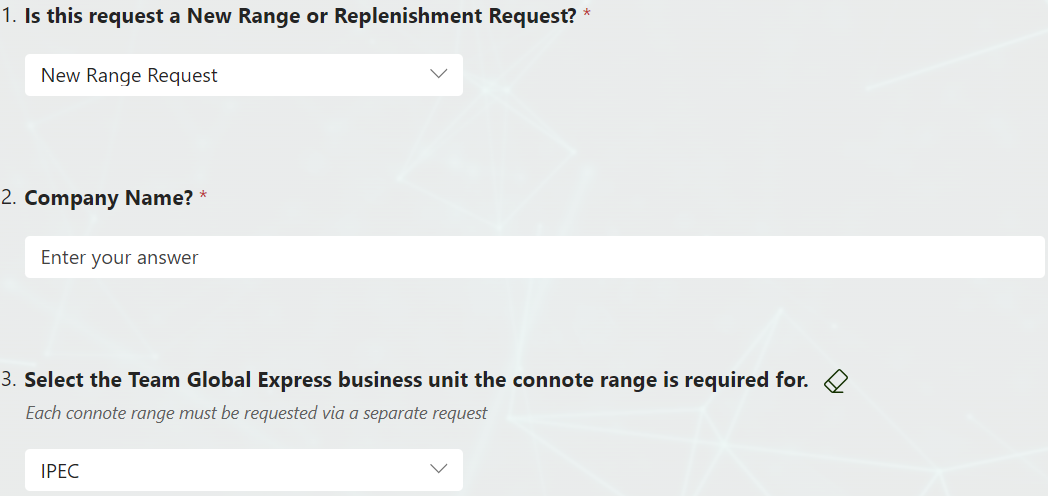This screenshot has height=496, width=1048.
Task: Click the 'Enter your answer' placeholder text
Action: coord(120,257)
